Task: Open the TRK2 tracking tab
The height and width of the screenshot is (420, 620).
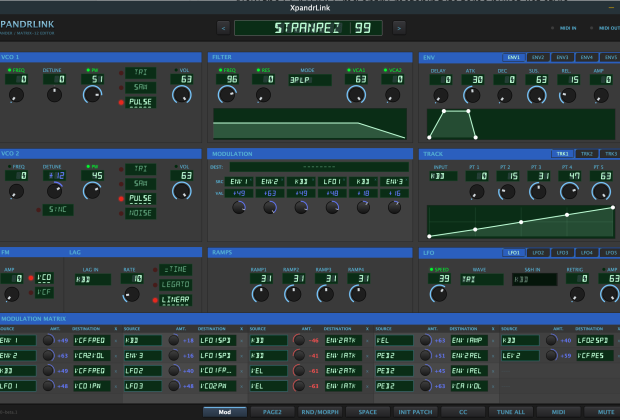Action: (587, 154)
